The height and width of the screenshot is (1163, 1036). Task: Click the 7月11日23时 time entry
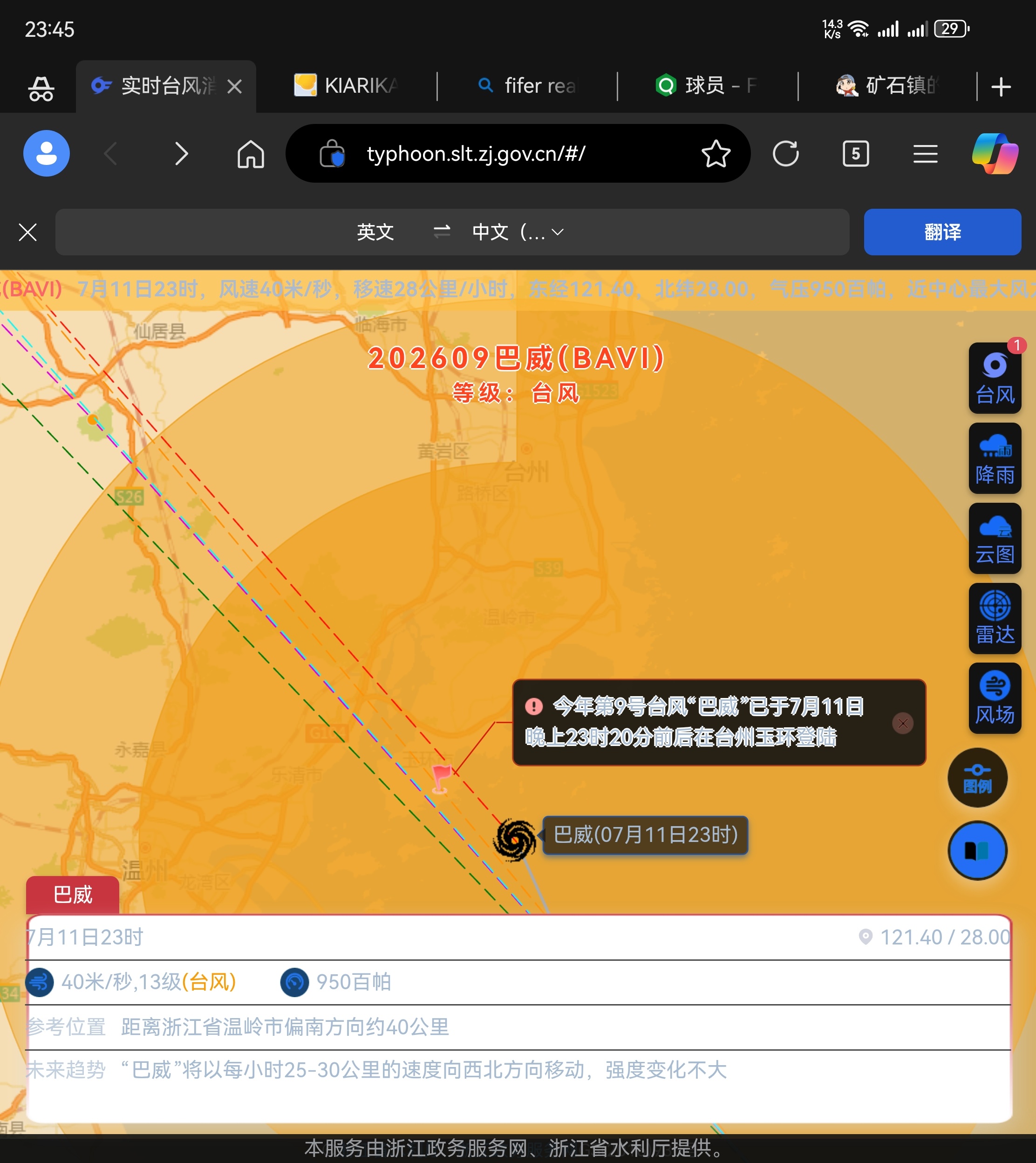pos(84,937)
